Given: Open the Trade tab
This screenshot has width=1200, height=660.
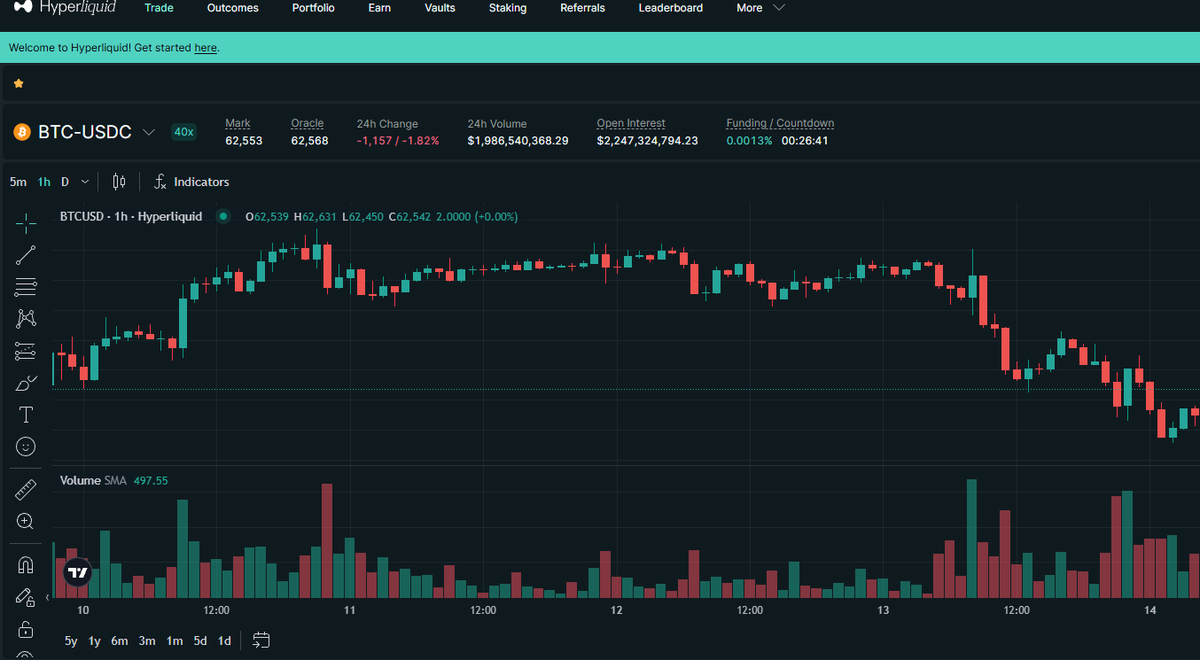Looking at the screenshot, I should [x=158, y=8].
